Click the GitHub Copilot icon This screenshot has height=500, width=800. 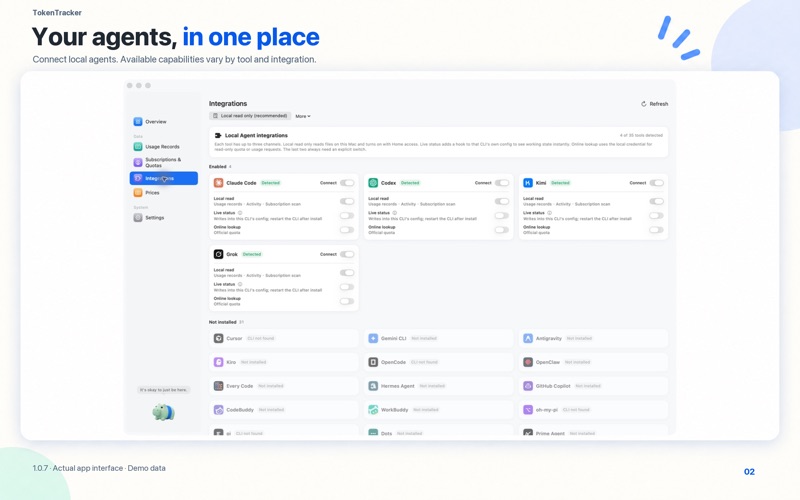click(528, 386)
